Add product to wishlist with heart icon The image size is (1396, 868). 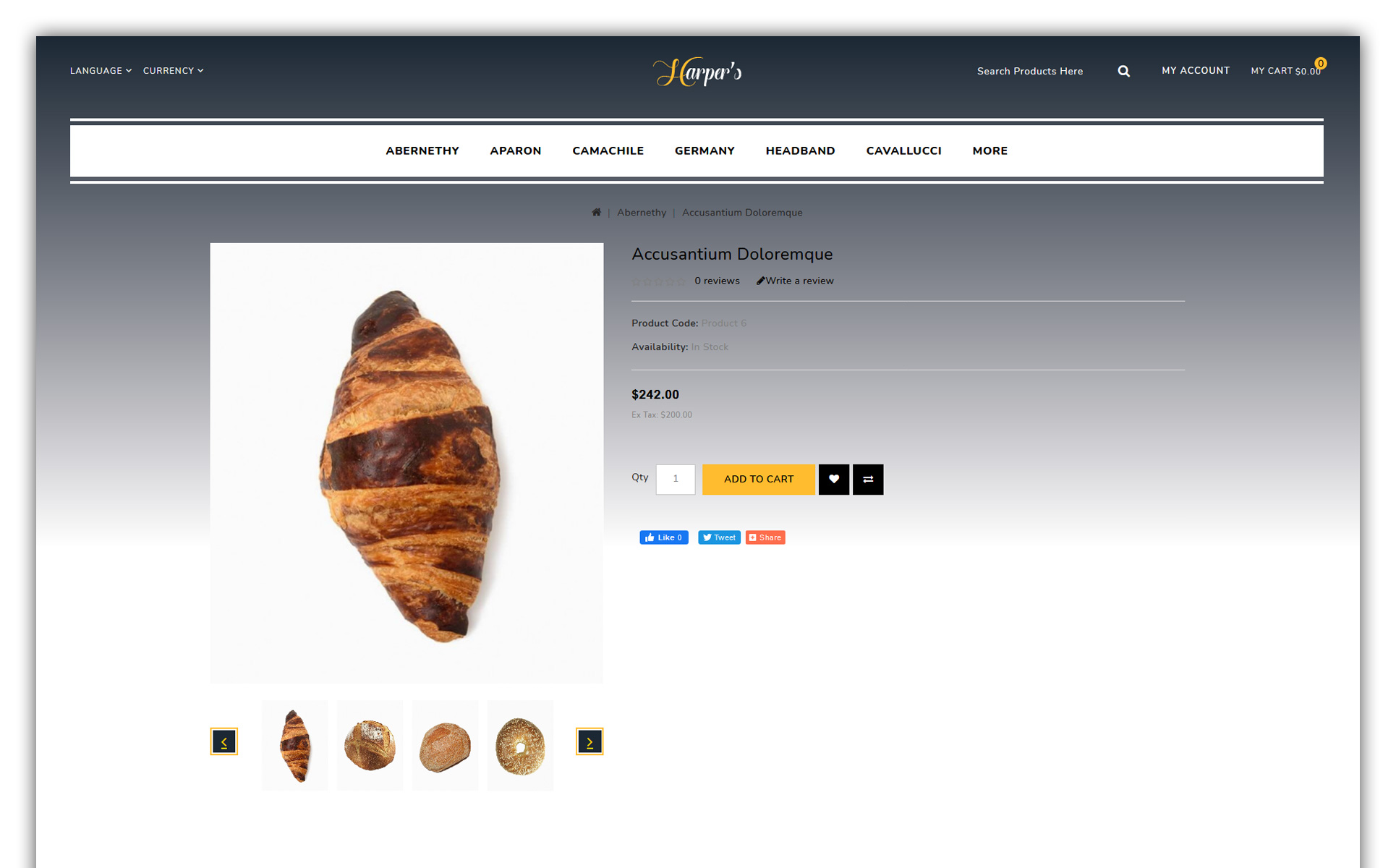click(x=834, y=479)
